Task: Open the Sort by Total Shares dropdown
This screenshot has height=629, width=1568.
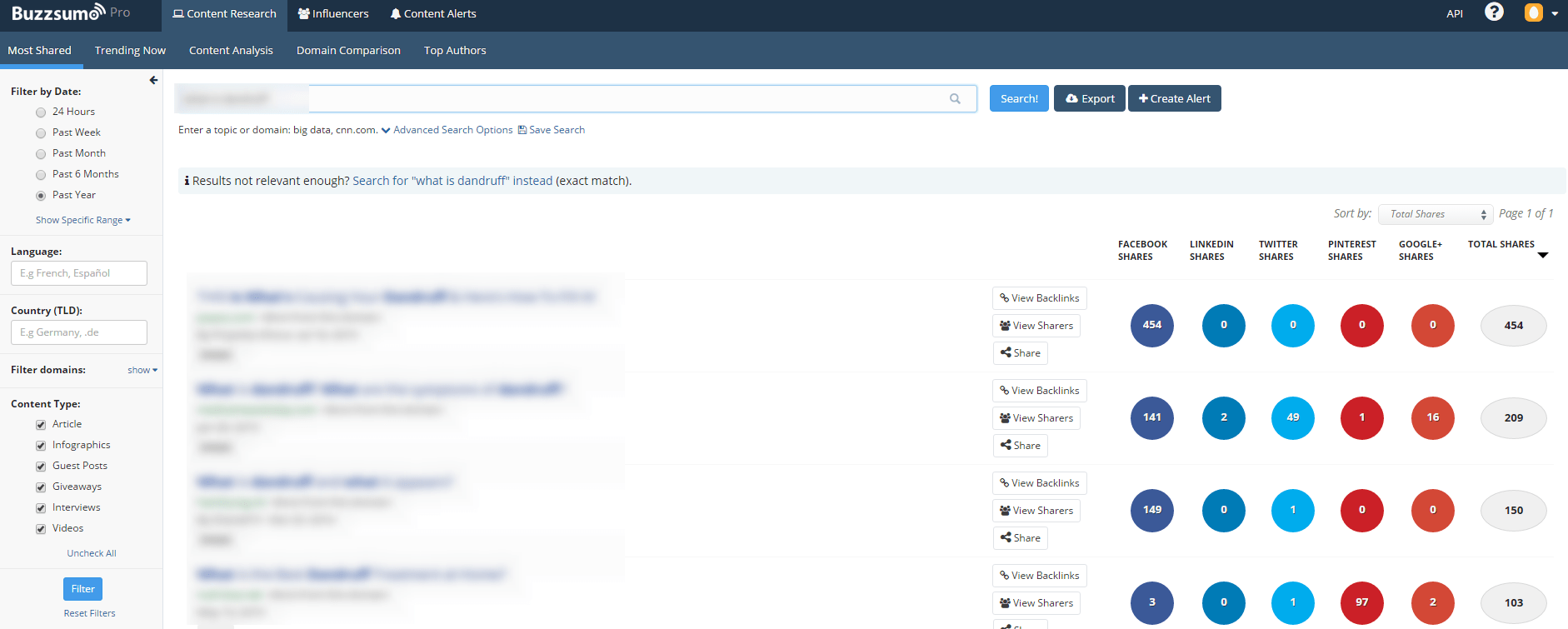Action: (1435, 215)
